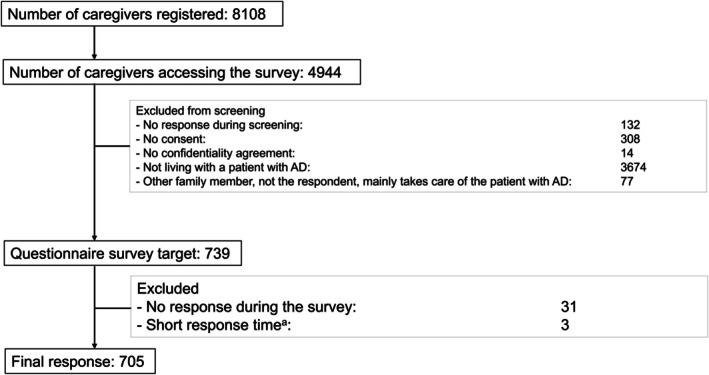This screenshot has height=375, width=709.
Task: Select the 'No consent' exclusion line
Action: (x=170, y=139)
